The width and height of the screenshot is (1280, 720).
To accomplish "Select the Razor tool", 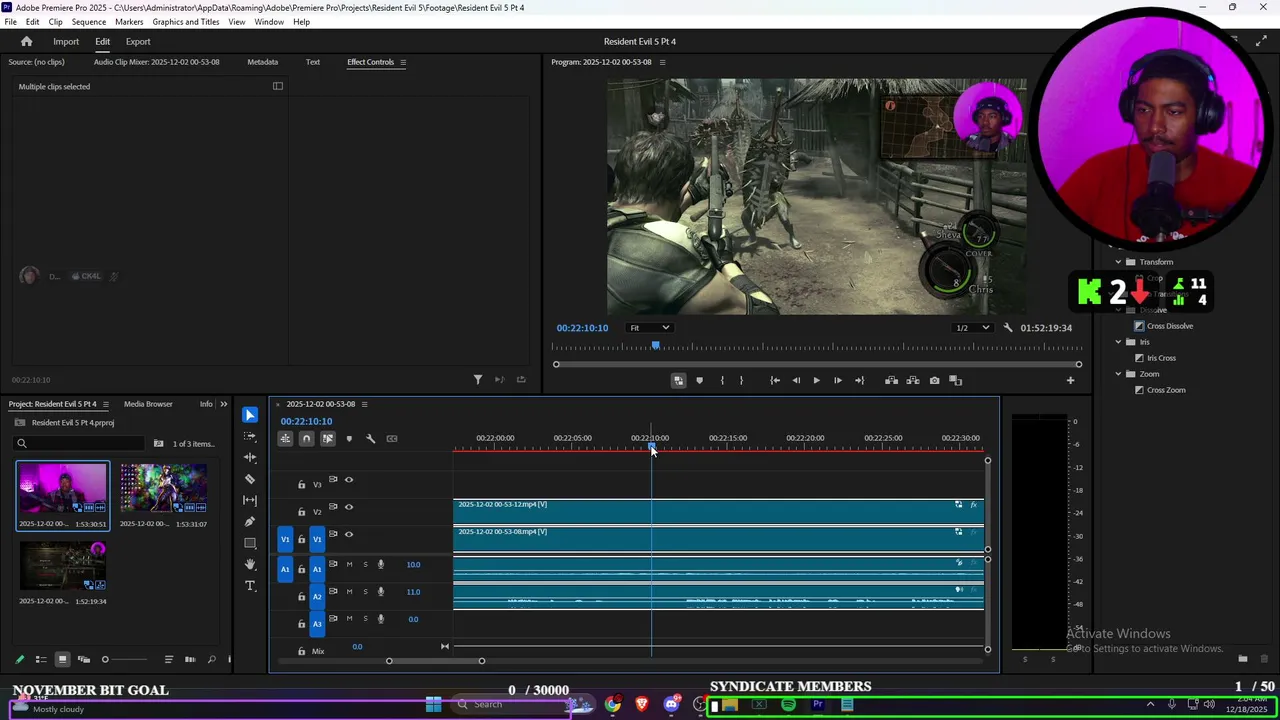I will click(250, 479).
